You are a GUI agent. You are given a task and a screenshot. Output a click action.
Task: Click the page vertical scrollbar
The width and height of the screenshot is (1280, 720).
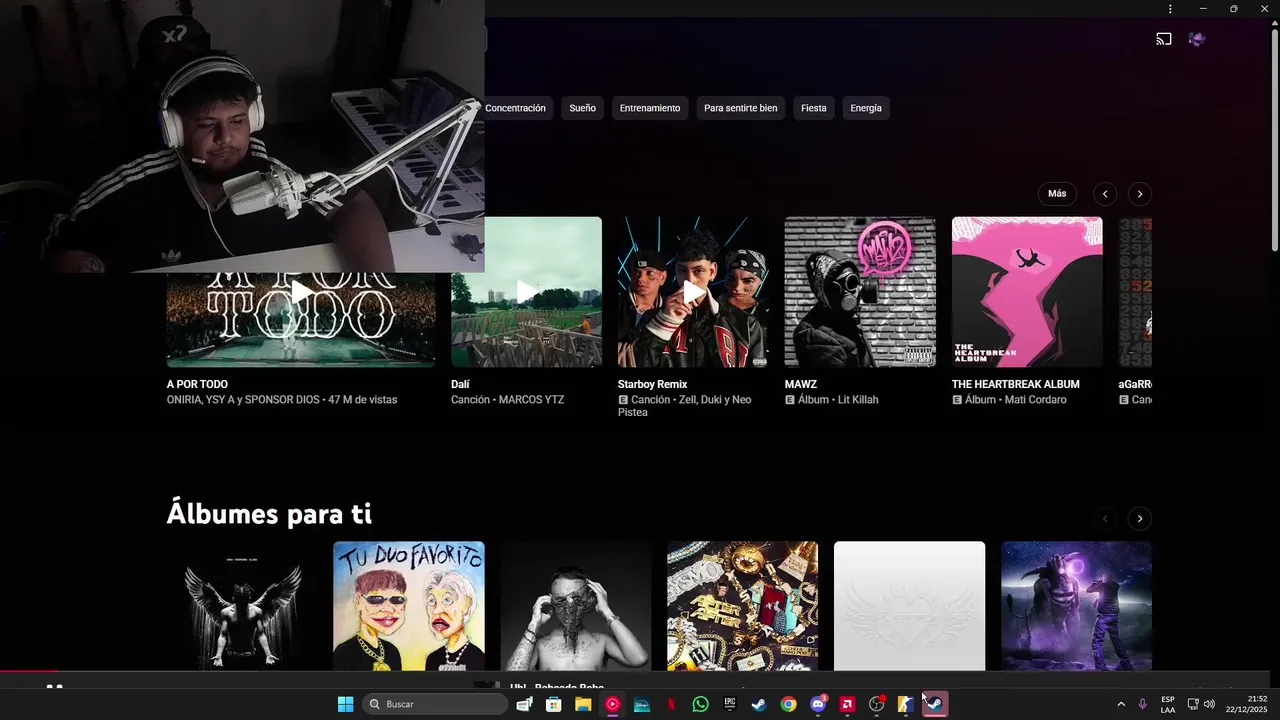(1274, 140)
